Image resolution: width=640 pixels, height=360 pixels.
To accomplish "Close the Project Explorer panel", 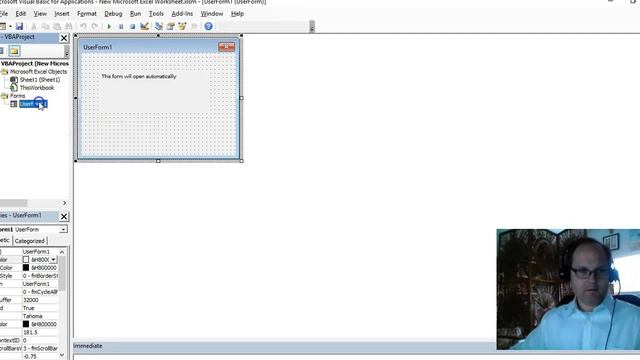I will pos(64,38).
